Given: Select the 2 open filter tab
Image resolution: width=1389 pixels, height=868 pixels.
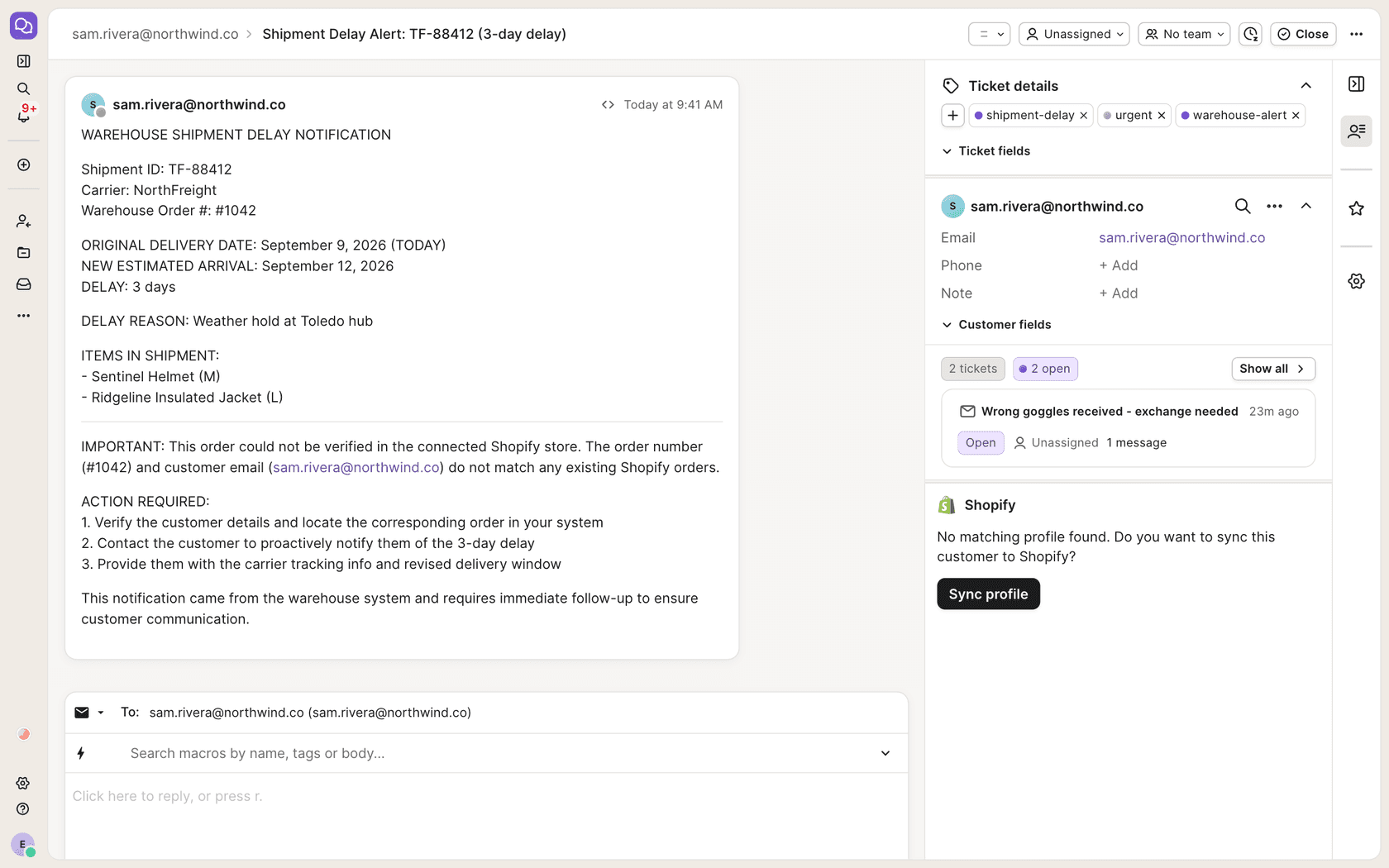Looking at the screenshot, I should (1045, 369).
